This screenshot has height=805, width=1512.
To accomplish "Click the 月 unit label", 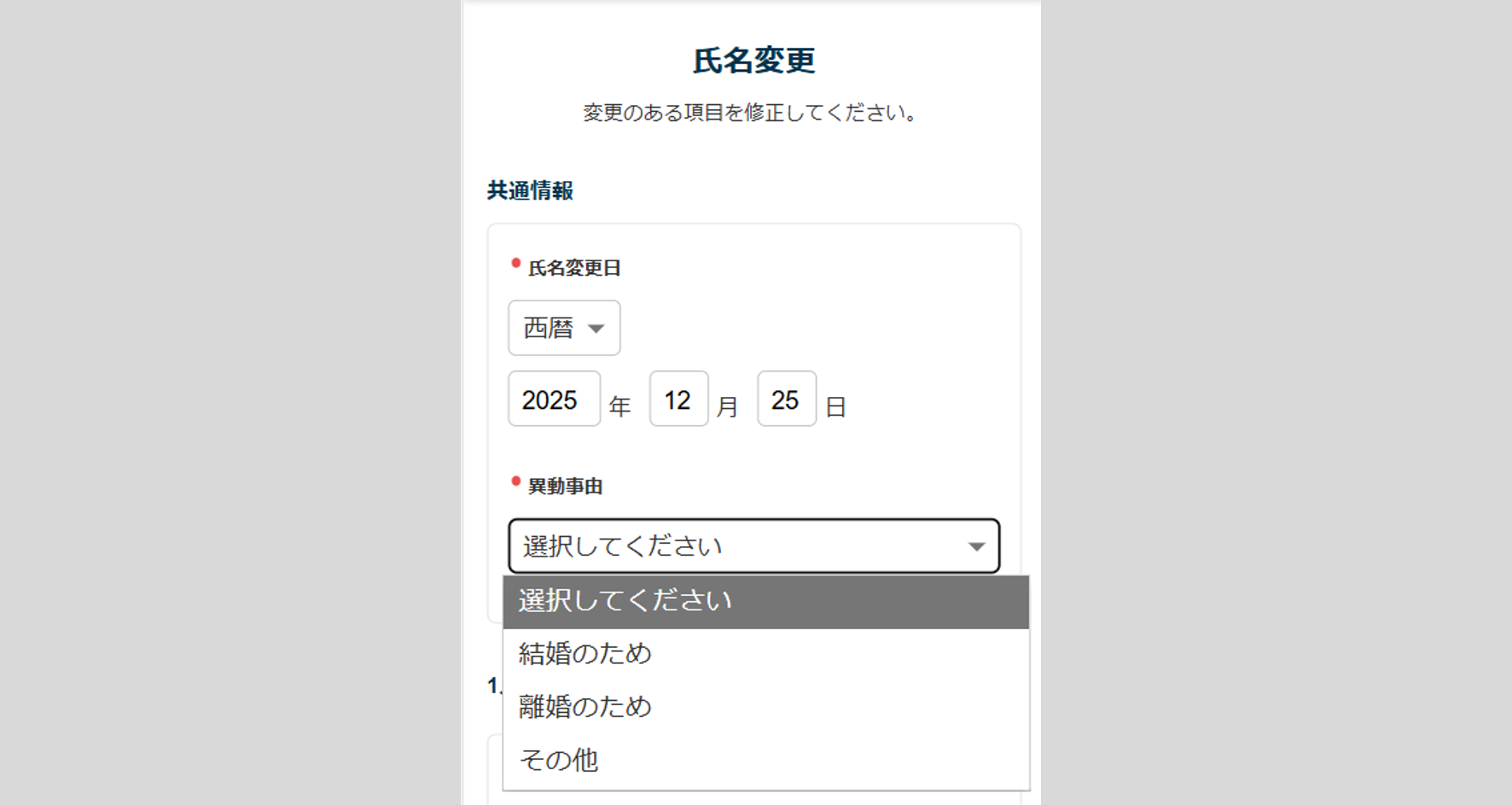I will (727, 406).
